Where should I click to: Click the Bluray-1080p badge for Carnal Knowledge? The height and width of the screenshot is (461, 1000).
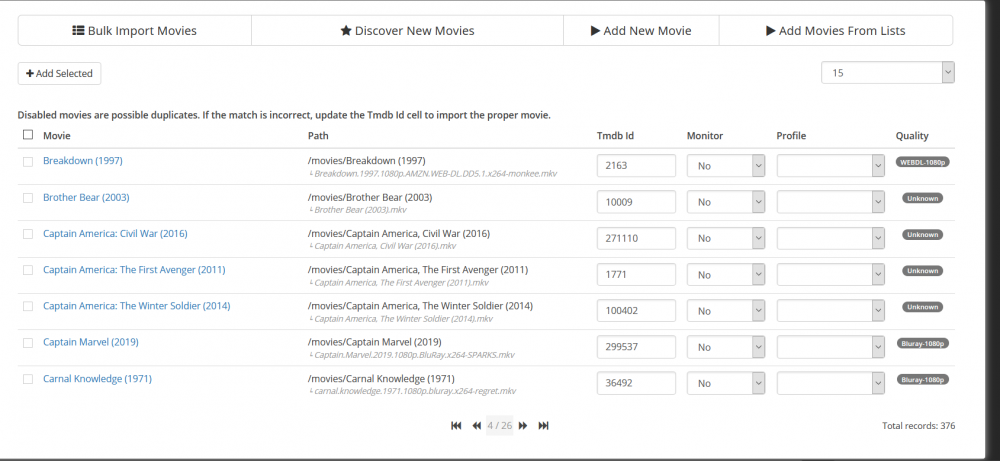pos(922,379)
